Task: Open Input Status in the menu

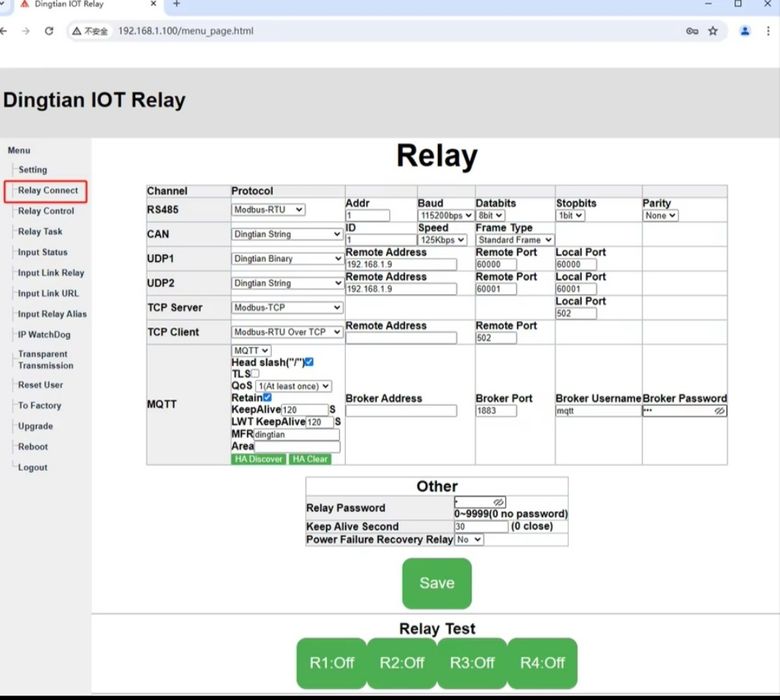Action: click(x=42, y=252)
